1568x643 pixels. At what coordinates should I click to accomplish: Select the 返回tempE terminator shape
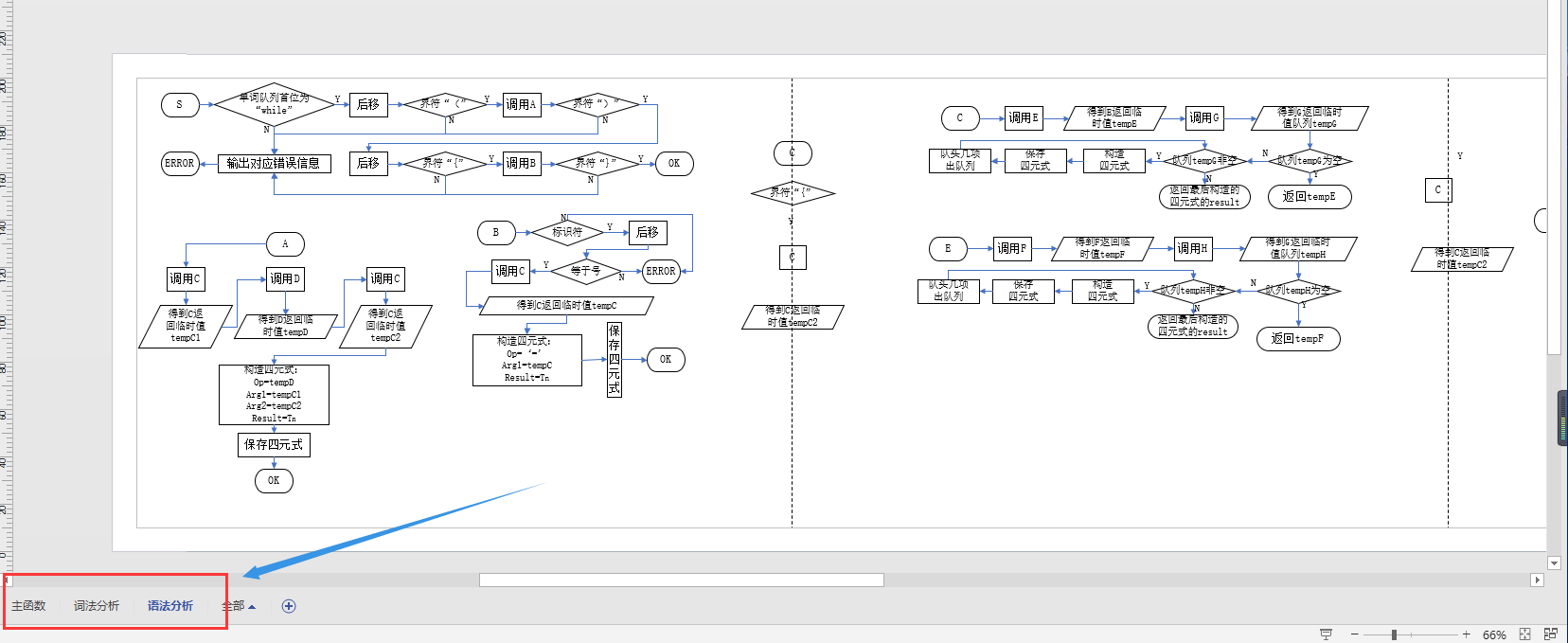tap(1309, 197)
